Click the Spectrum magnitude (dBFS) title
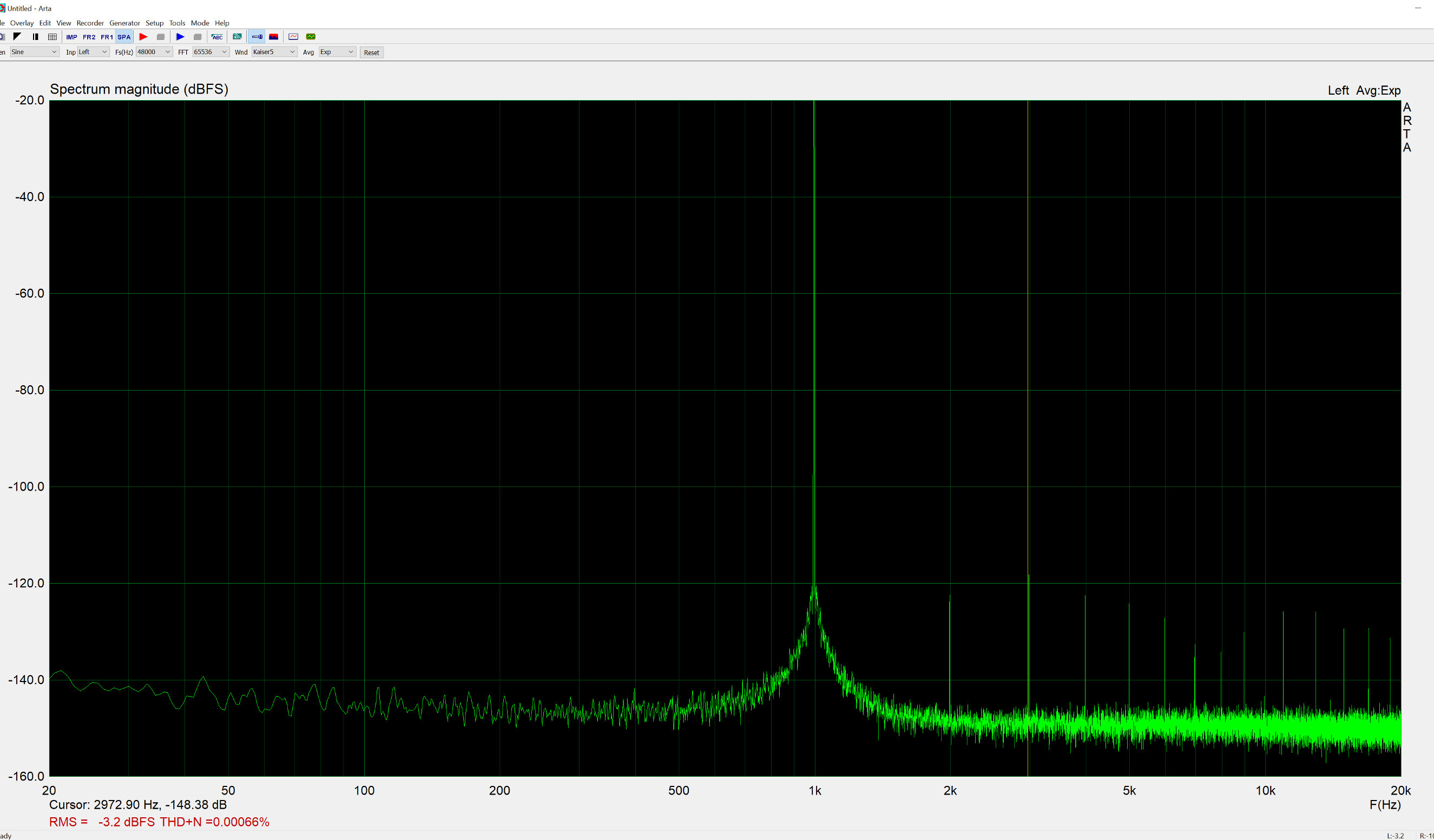This screenshot has width=1434, height=840. tap(139, 89)
